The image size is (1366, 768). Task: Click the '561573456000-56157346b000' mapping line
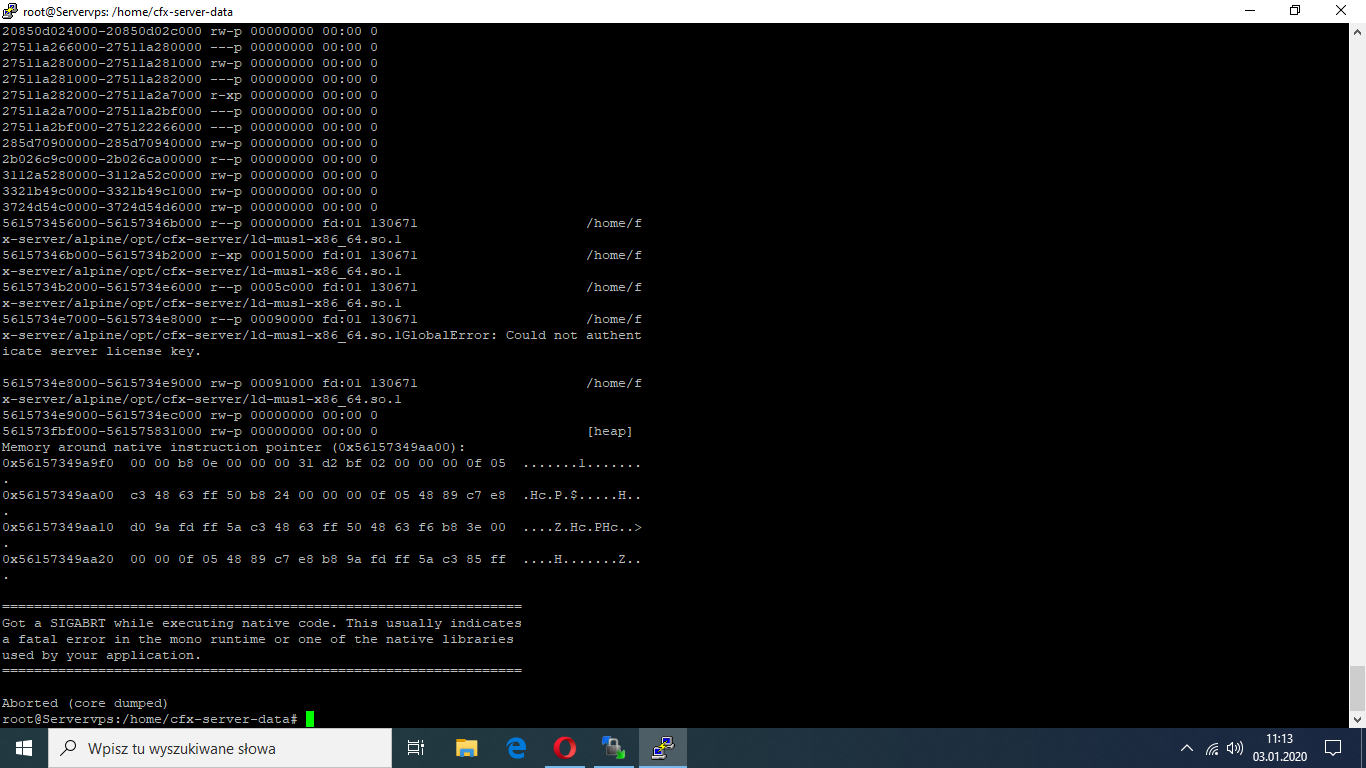pos(322,223)
